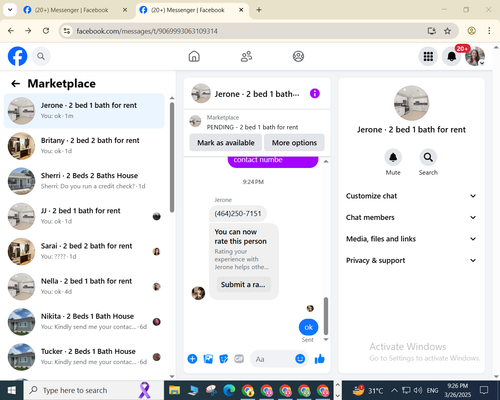Open Tucker 2 Beds 1 Bath House chat

coord(84,357)
